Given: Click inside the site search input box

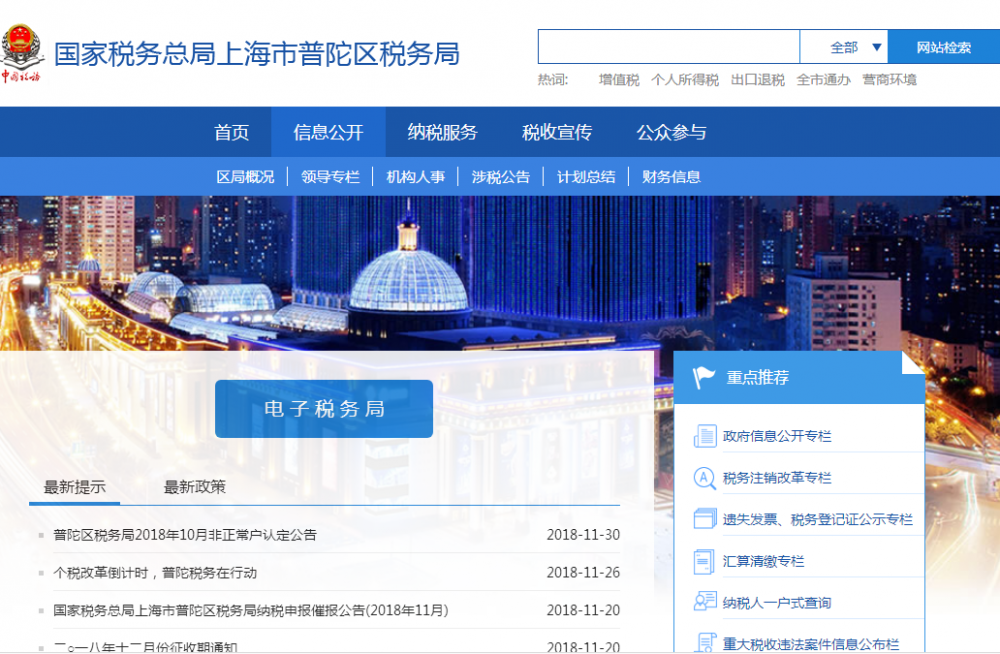Looking at the screenshot, I should pos(668,46).
